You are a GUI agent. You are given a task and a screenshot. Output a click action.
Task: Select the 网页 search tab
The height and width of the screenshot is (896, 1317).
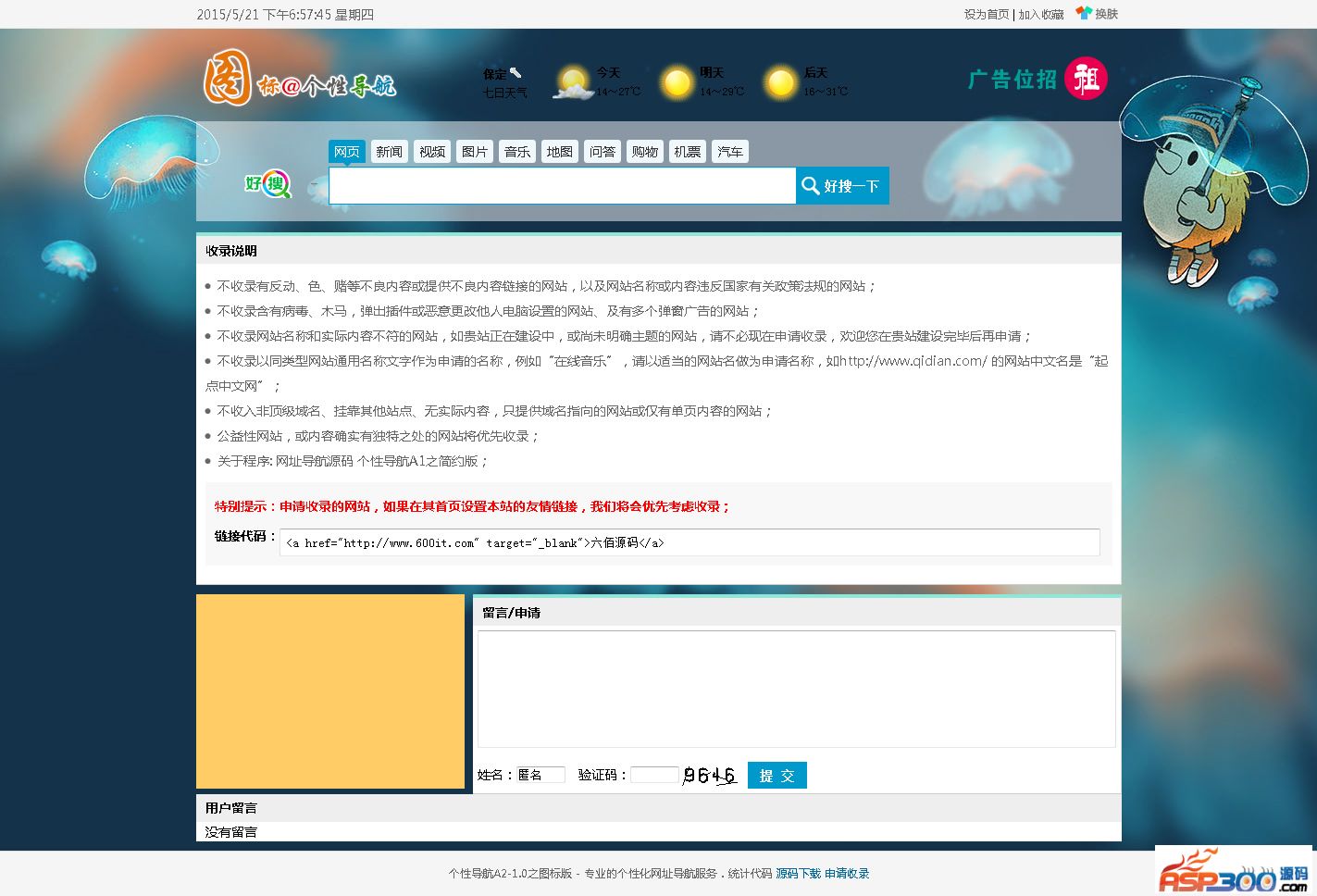(x=347, y=152)
